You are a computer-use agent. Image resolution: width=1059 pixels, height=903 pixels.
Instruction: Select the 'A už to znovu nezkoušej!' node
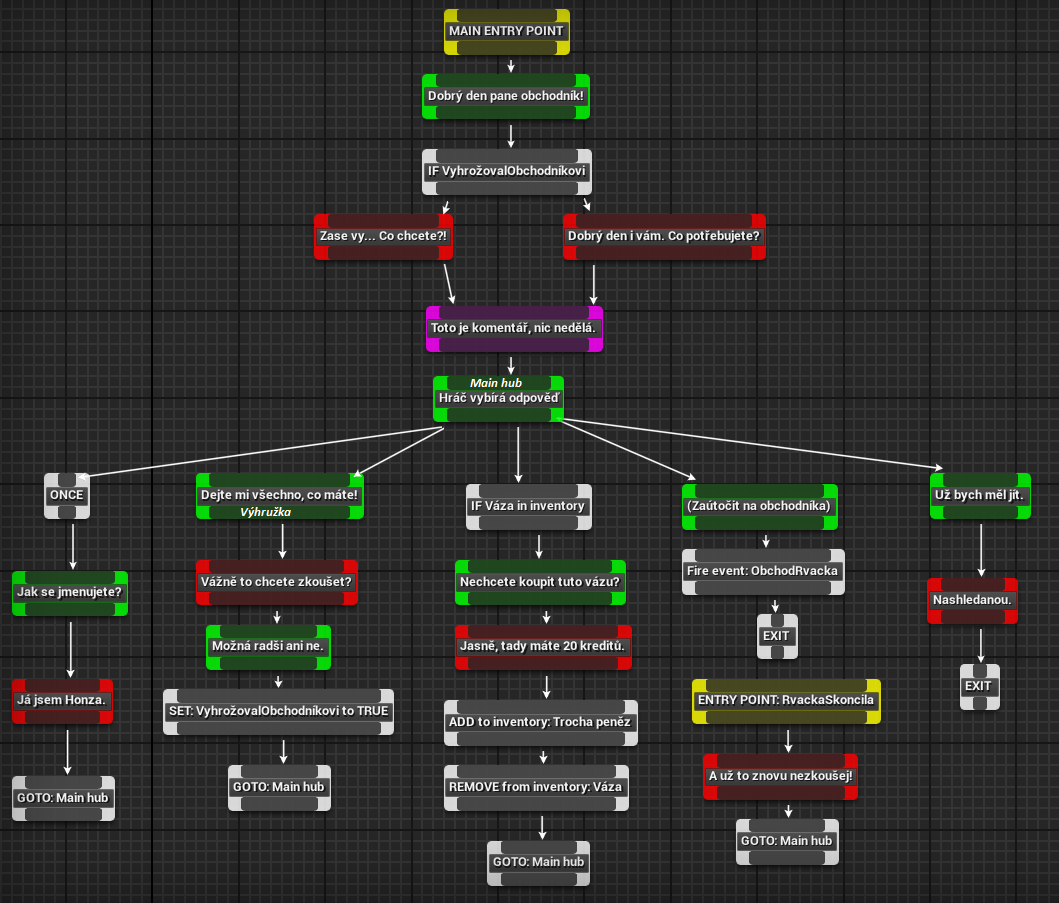point(780,777)
